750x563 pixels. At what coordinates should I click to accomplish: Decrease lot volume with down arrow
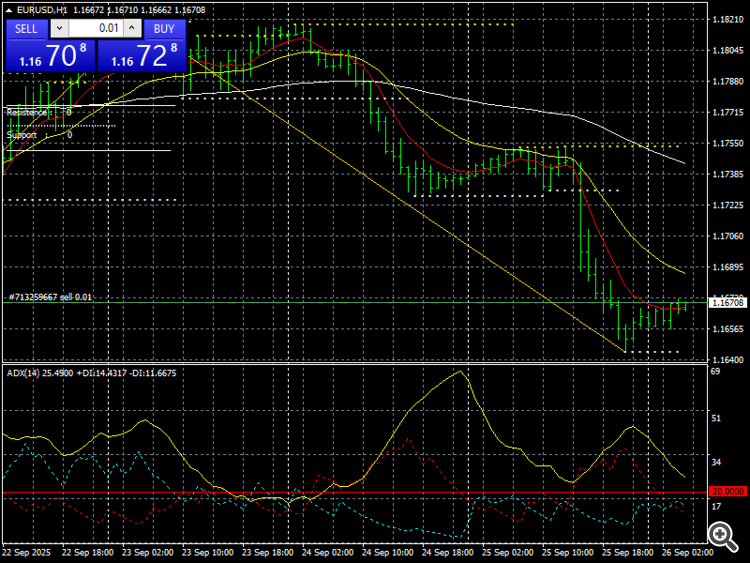(59, 29)
